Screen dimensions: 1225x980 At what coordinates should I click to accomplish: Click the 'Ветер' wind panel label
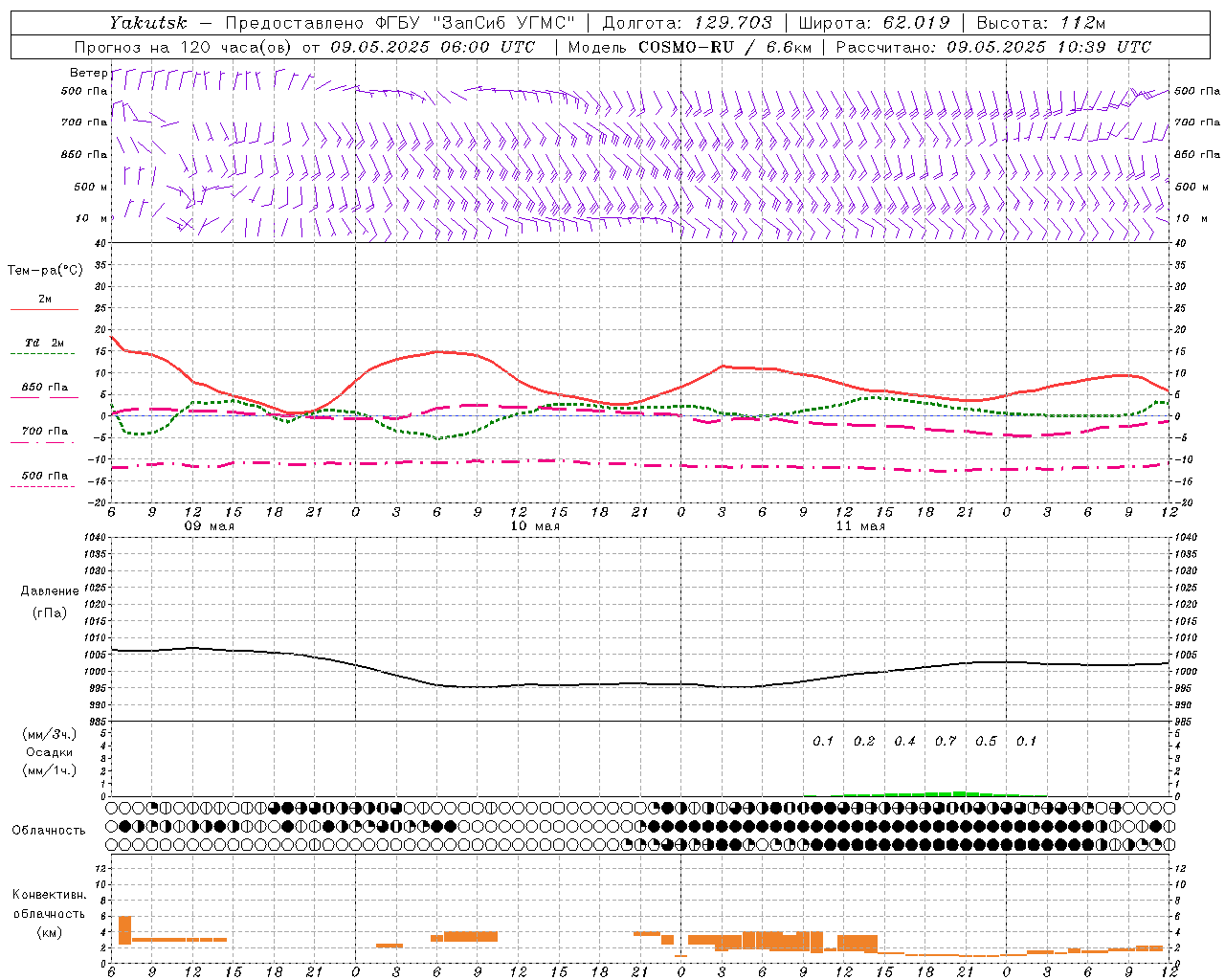pyautogui.click(x=89, y=73)
